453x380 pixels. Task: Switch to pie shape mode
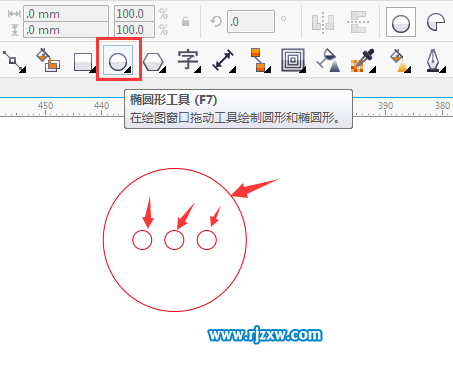tap(436, 22)
